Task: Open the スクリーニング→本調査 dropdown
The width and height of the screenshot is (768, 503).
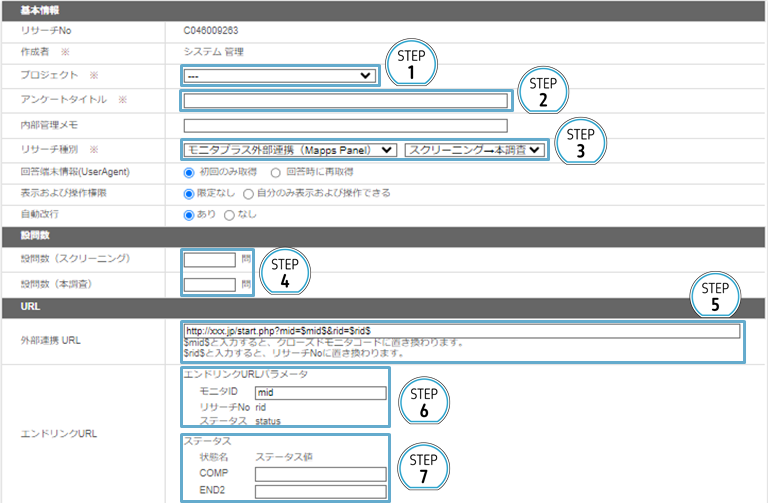Action: coord(475,150)
